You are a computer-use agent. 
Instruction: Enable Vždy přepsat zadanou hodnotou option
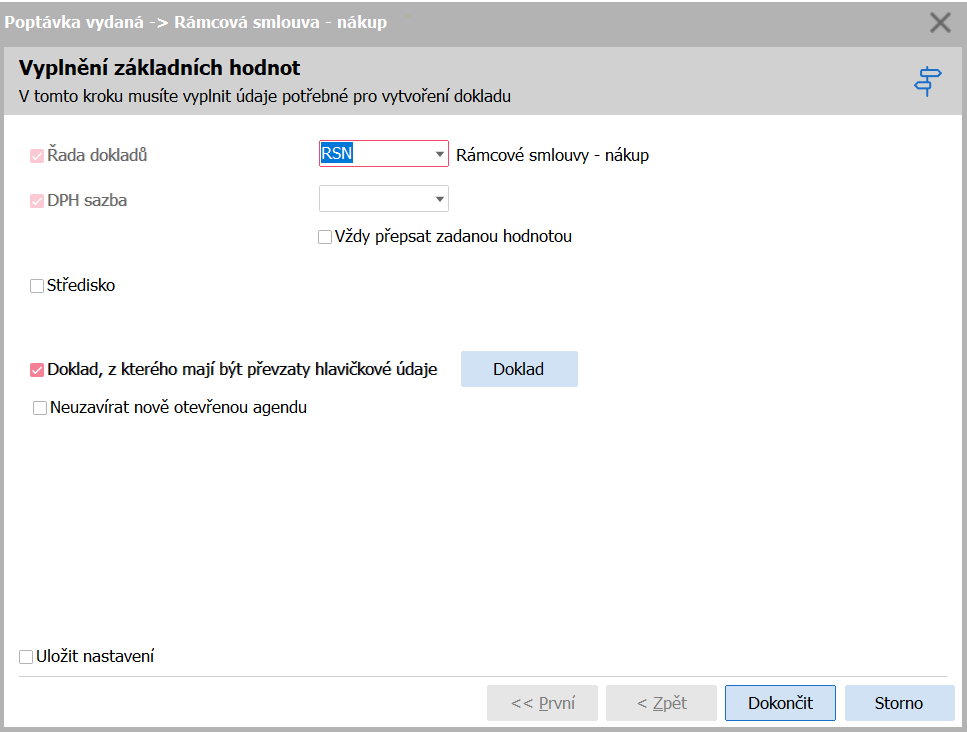[x=325, y=237]
